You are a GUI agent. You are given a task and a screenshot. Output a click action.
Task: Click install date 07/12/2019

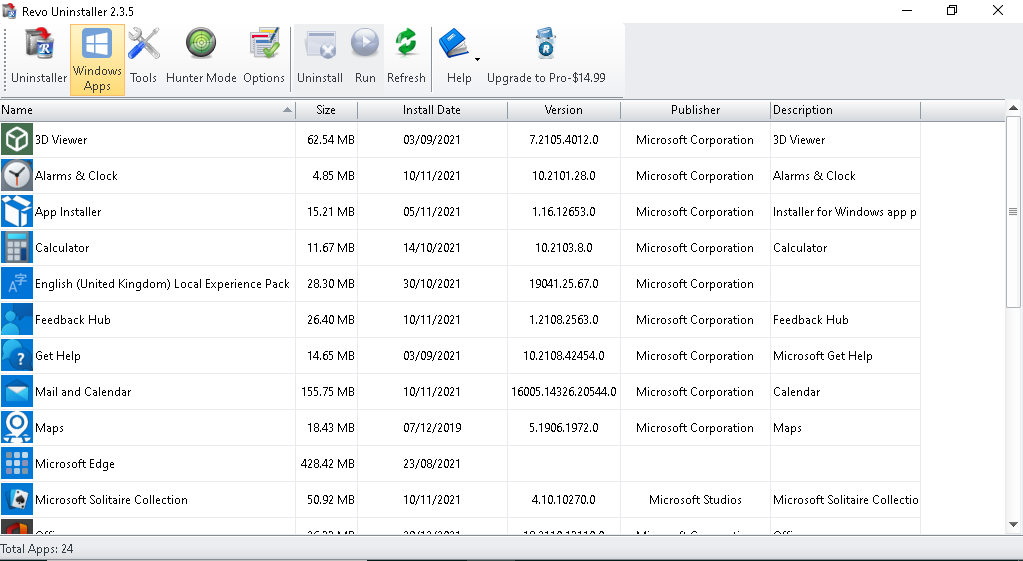coord(432,428)
